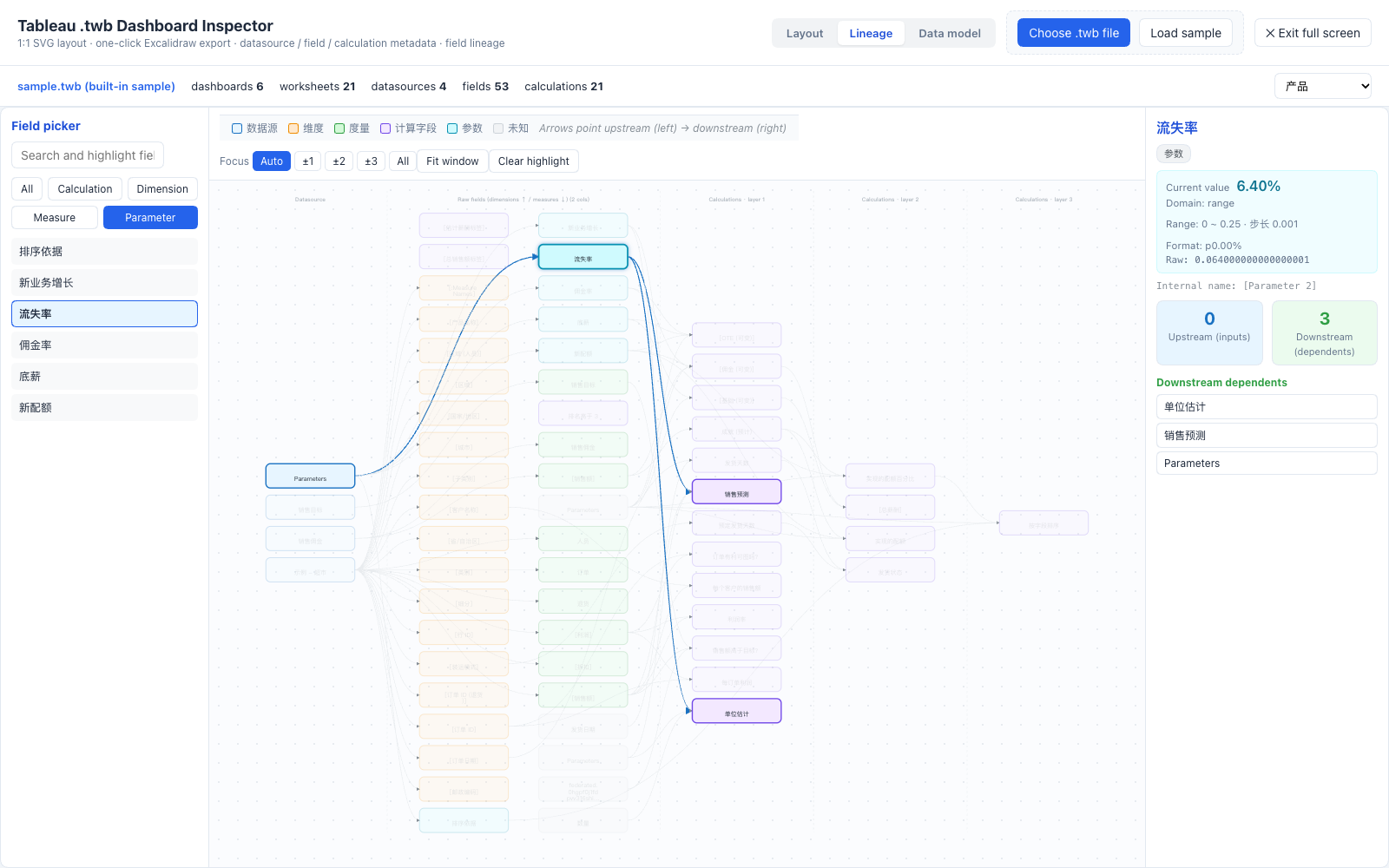The width and height of the screenshot is (1389, 868).
Task: Toggle the 未知 legend checkbox
Action: tap(498, 128)
